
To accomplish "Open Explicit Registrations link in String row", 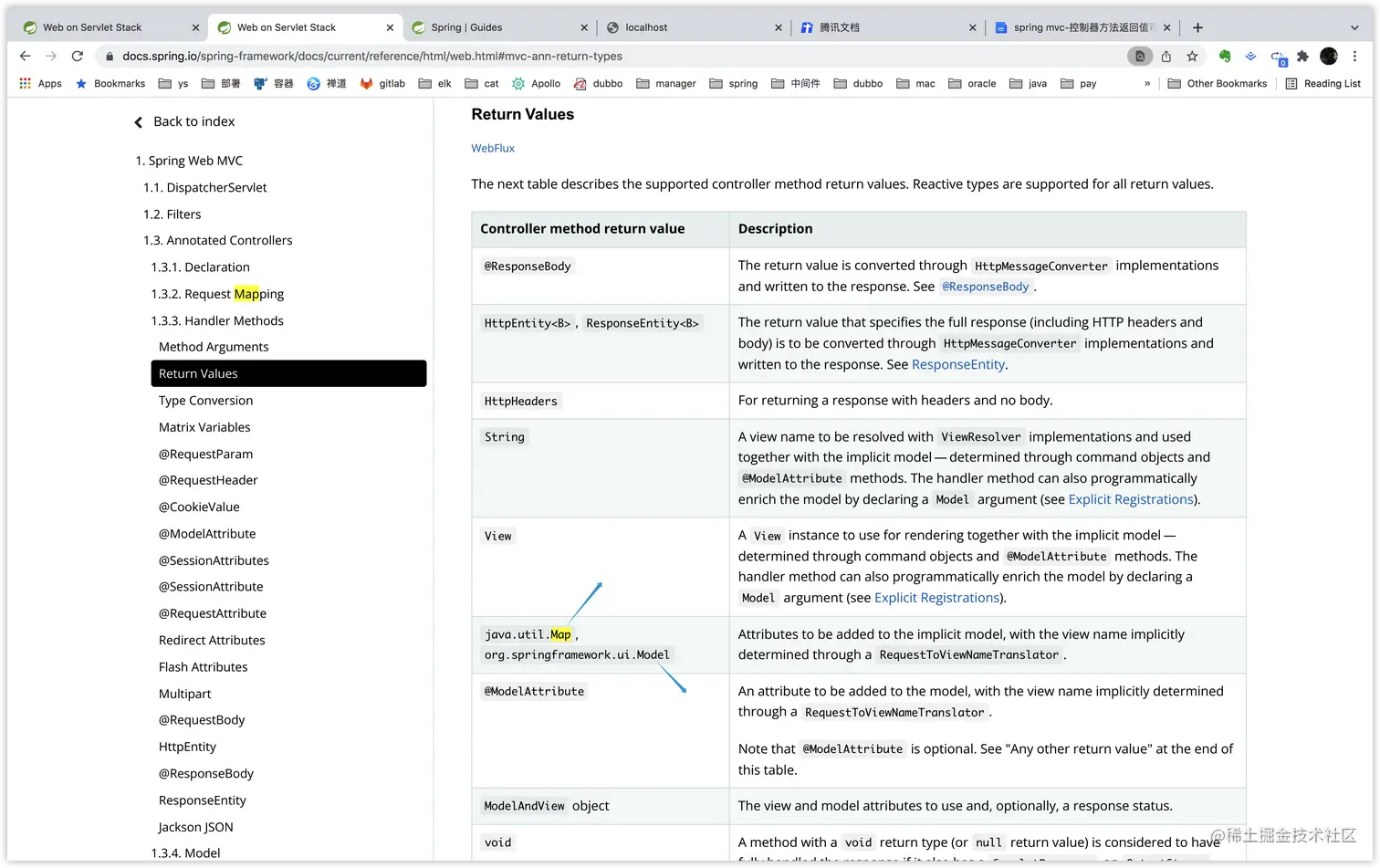I will (1131, 499).
